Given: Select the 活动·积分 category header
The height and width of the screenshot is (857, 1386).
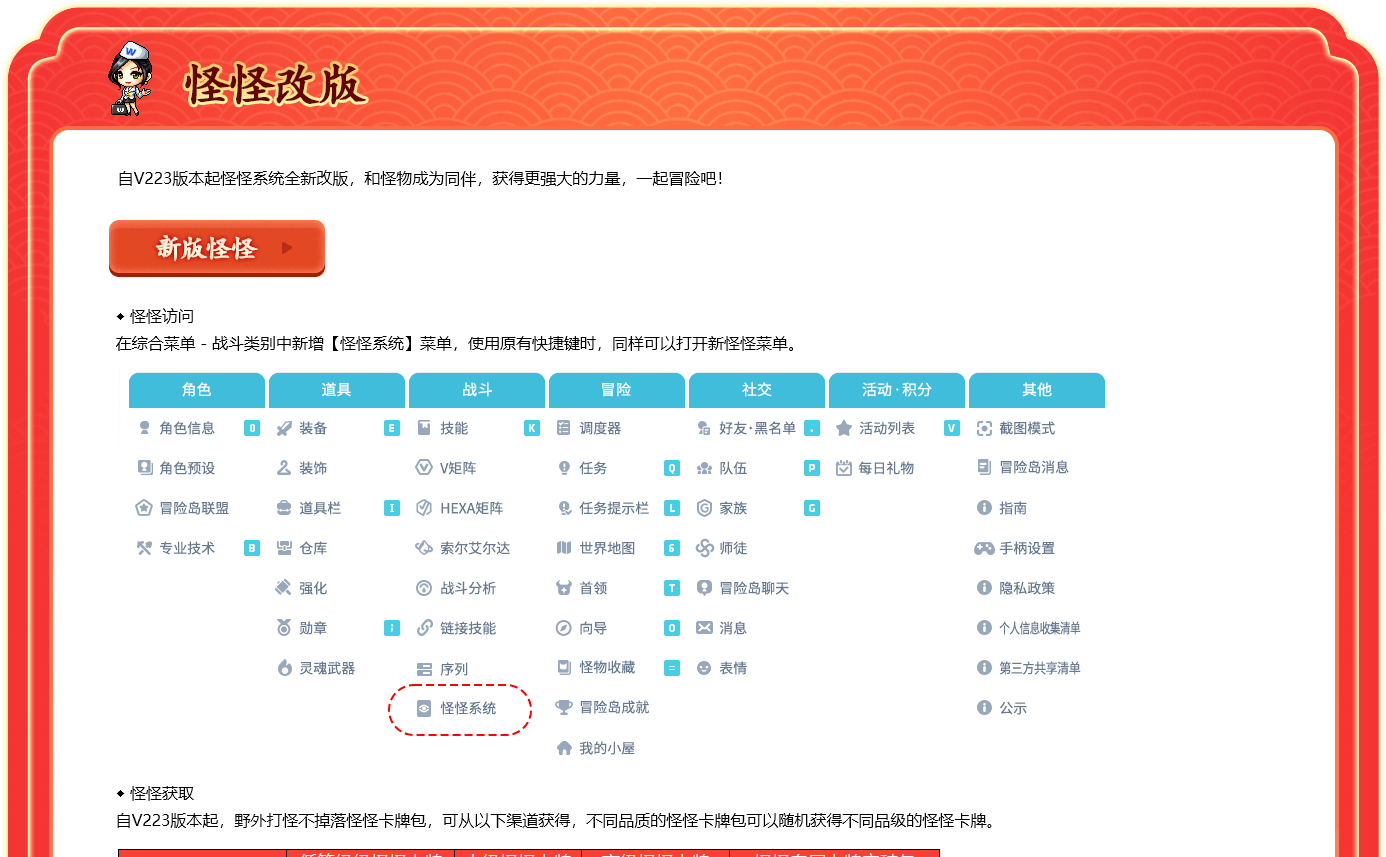Looking at the screenshot, I should point(897,390).
